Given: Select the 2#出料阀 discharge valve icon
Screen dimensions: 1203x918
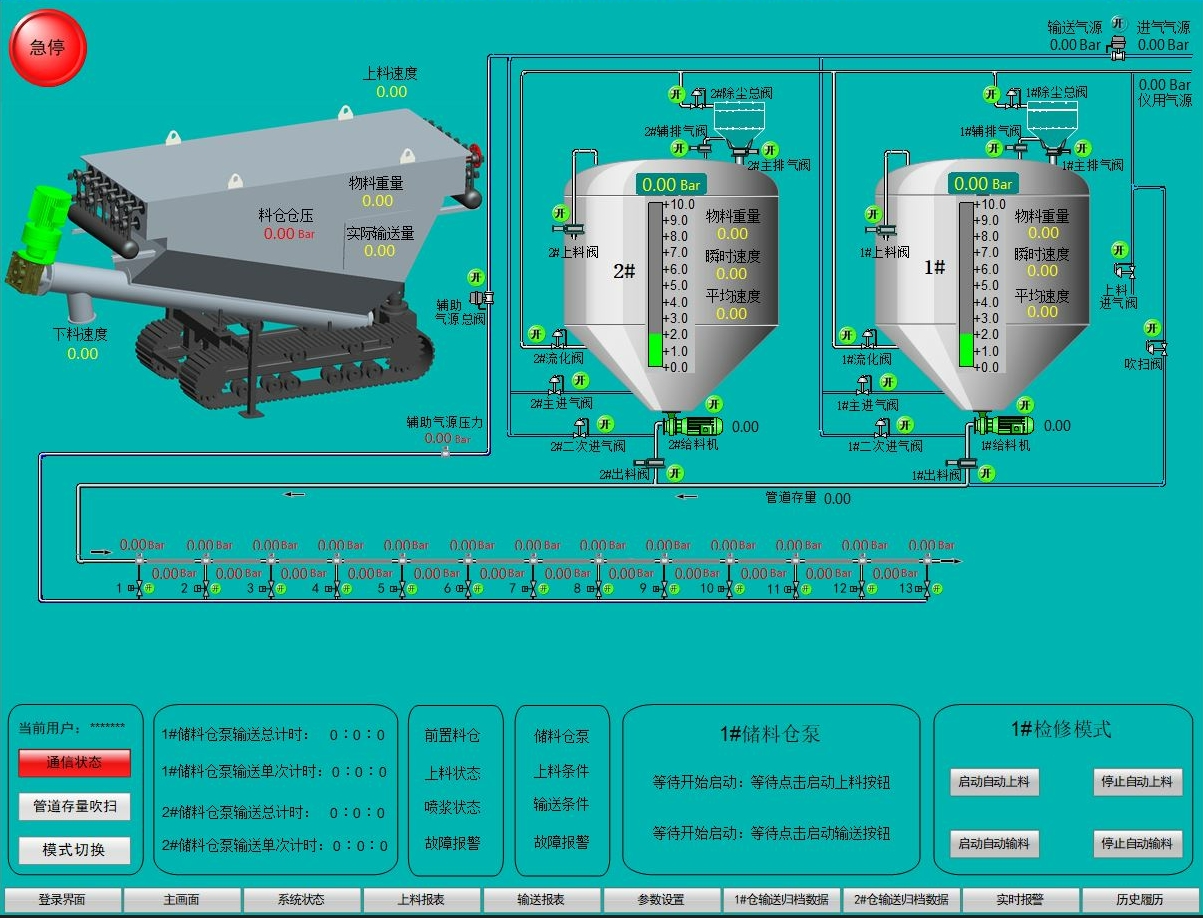Looking at the screenshot, I should (x=656, y=462).
